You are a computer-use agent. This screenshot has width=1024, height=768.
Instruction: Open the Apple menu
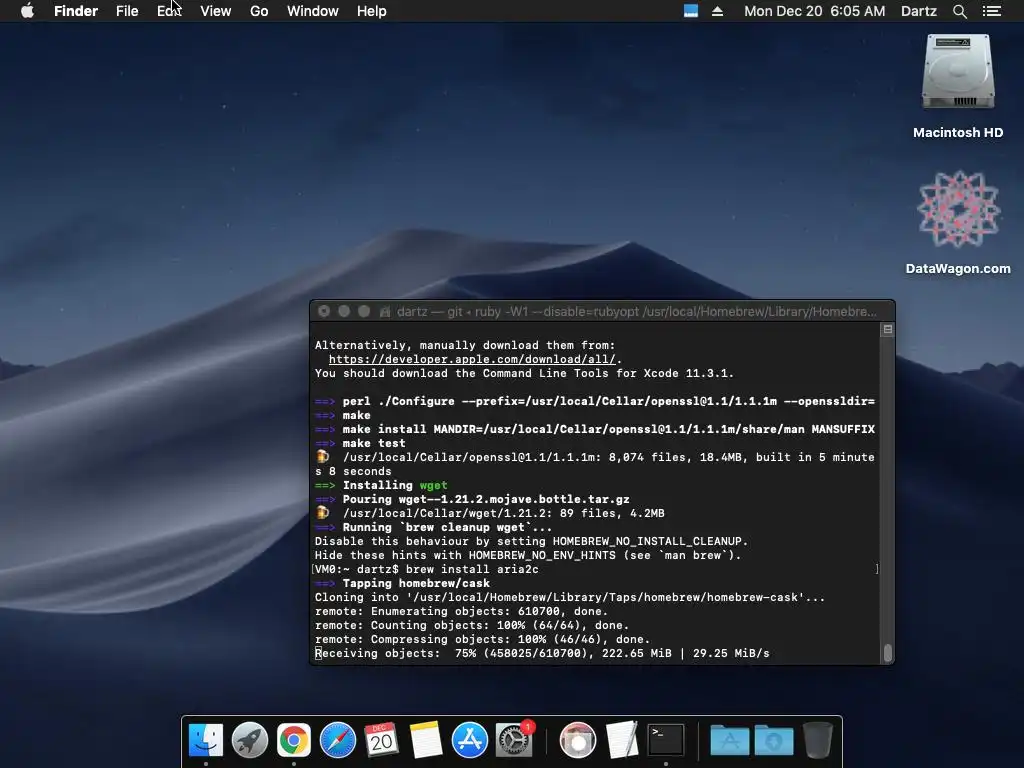27,11
